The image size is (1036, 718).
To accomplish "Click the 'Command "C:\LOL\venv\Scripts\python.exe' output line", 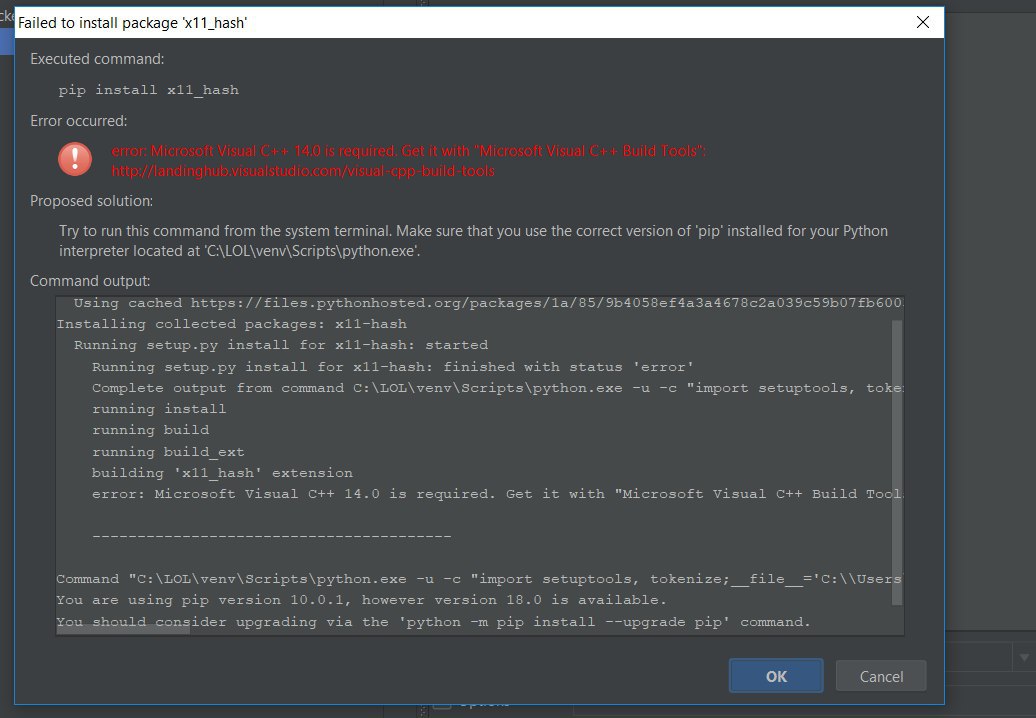I will pos(480,579).
